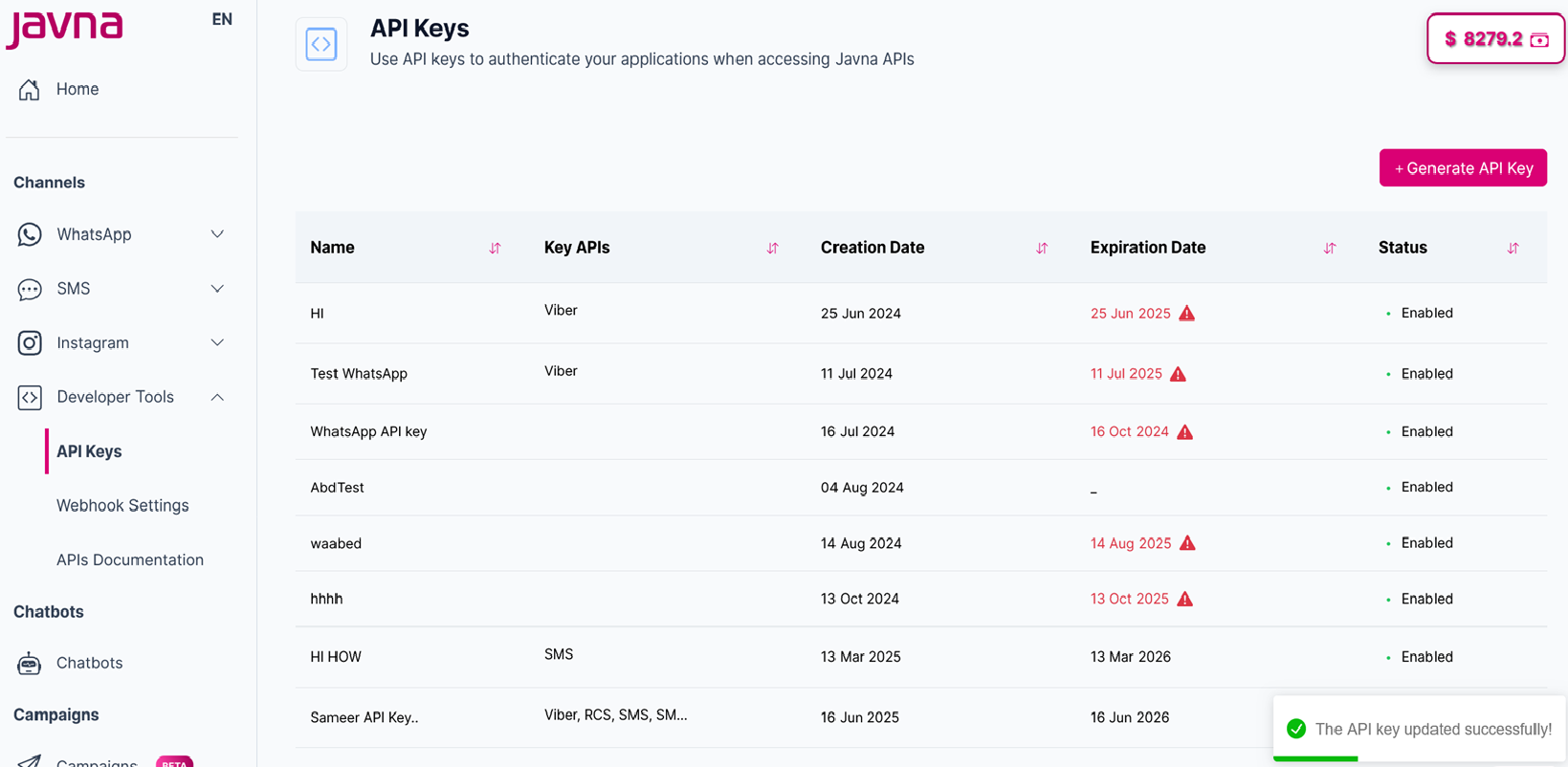This screenshot has width=1568, height=767.
Task: Expand the Instagram channel menu
Action: 217,342
